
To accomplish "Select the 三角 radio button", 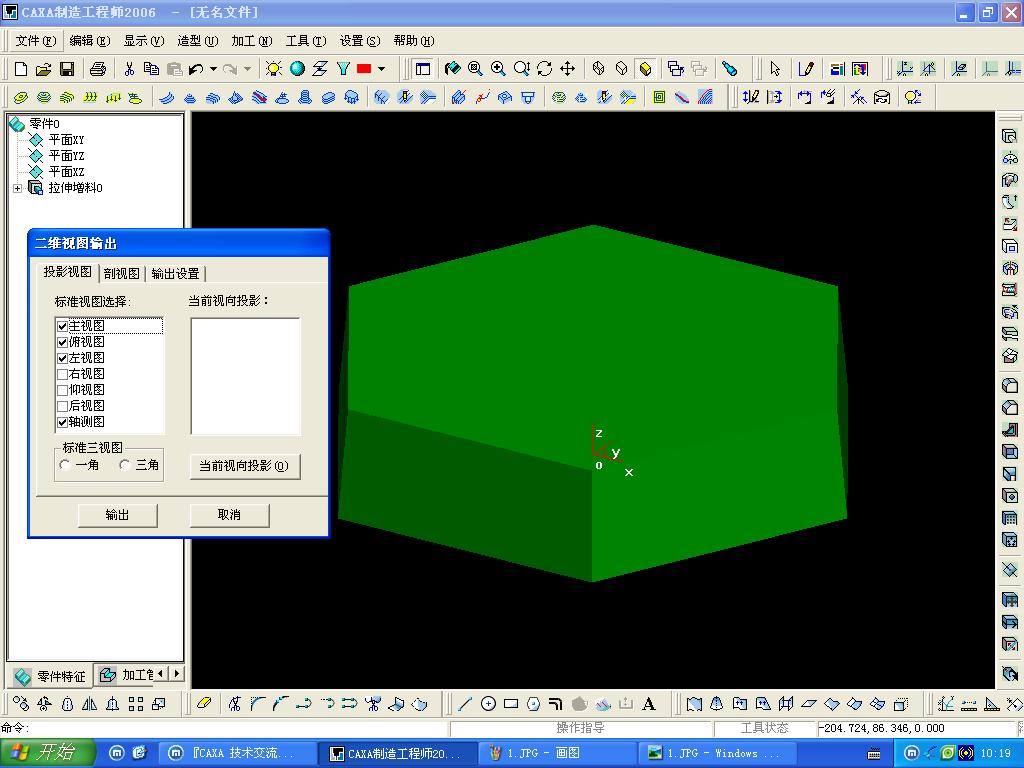I will (125, 465).
